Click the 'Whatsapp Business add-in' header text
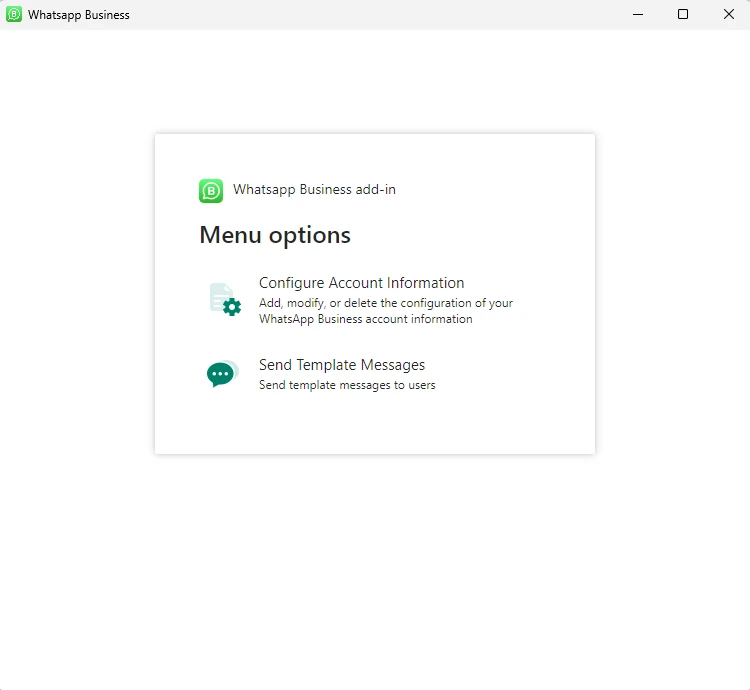 click(x=314, y=189)
